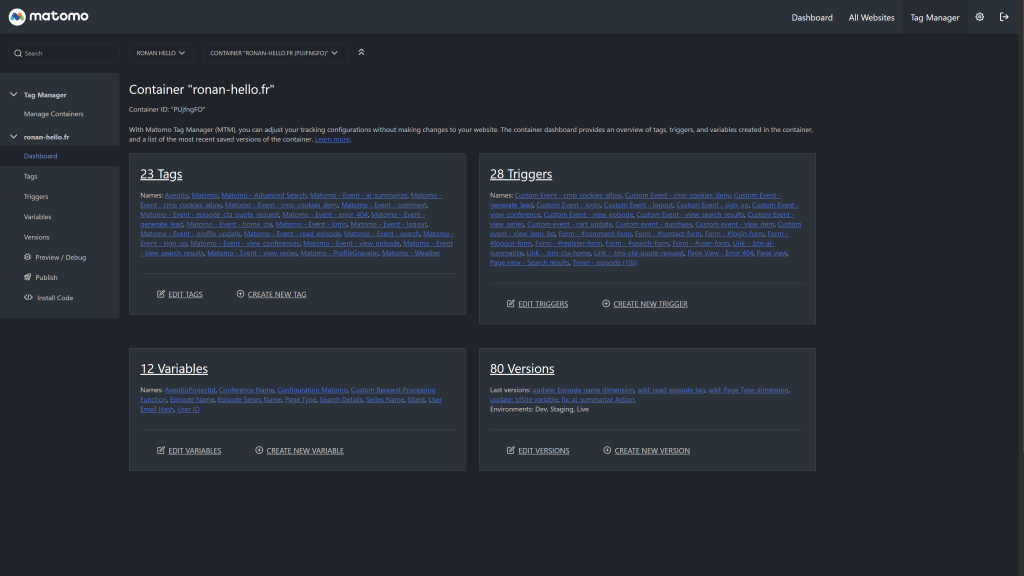Viewport: 1024px width, 576px height.
Task: Click the Matomo logo icon
Action: (x=17, y=17)
